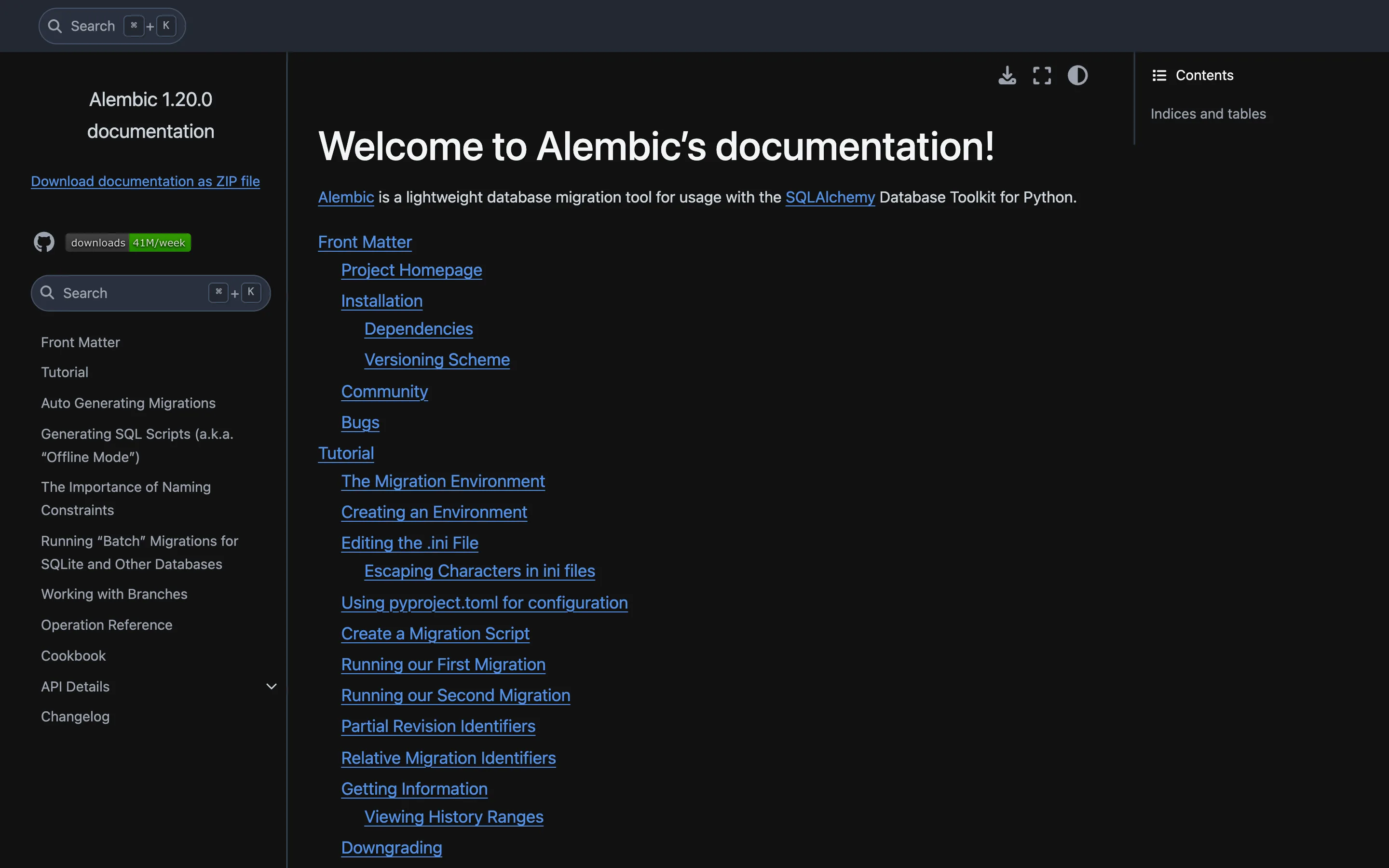Open Partial Revision Identifiers link
The image size is (1389, 868).
click(x=438, y=726)
